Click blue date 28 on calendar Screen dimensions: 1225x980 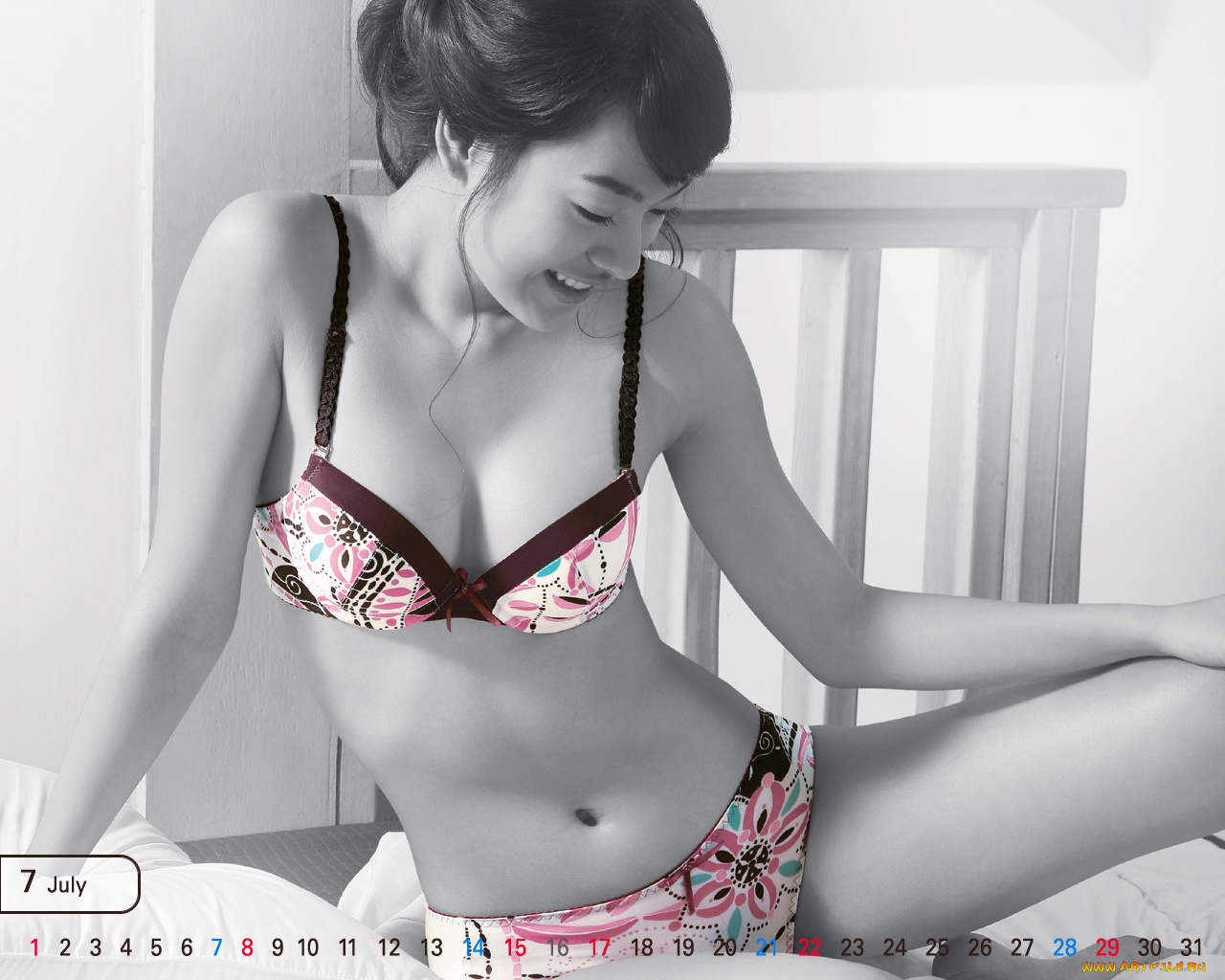(1064, 947)
